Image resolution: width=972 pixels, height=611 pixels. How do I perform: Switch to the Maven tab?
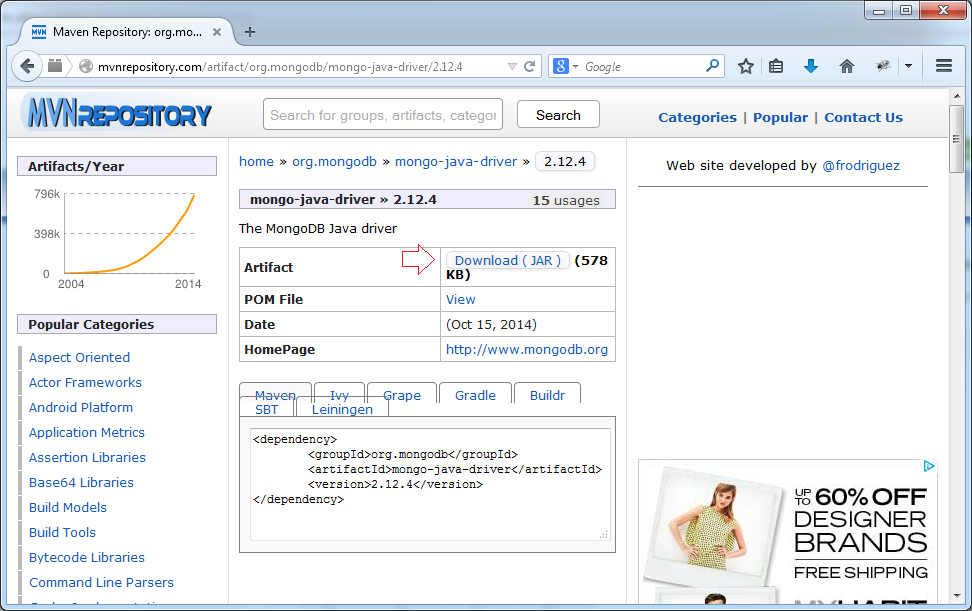[x=275, y=393]
